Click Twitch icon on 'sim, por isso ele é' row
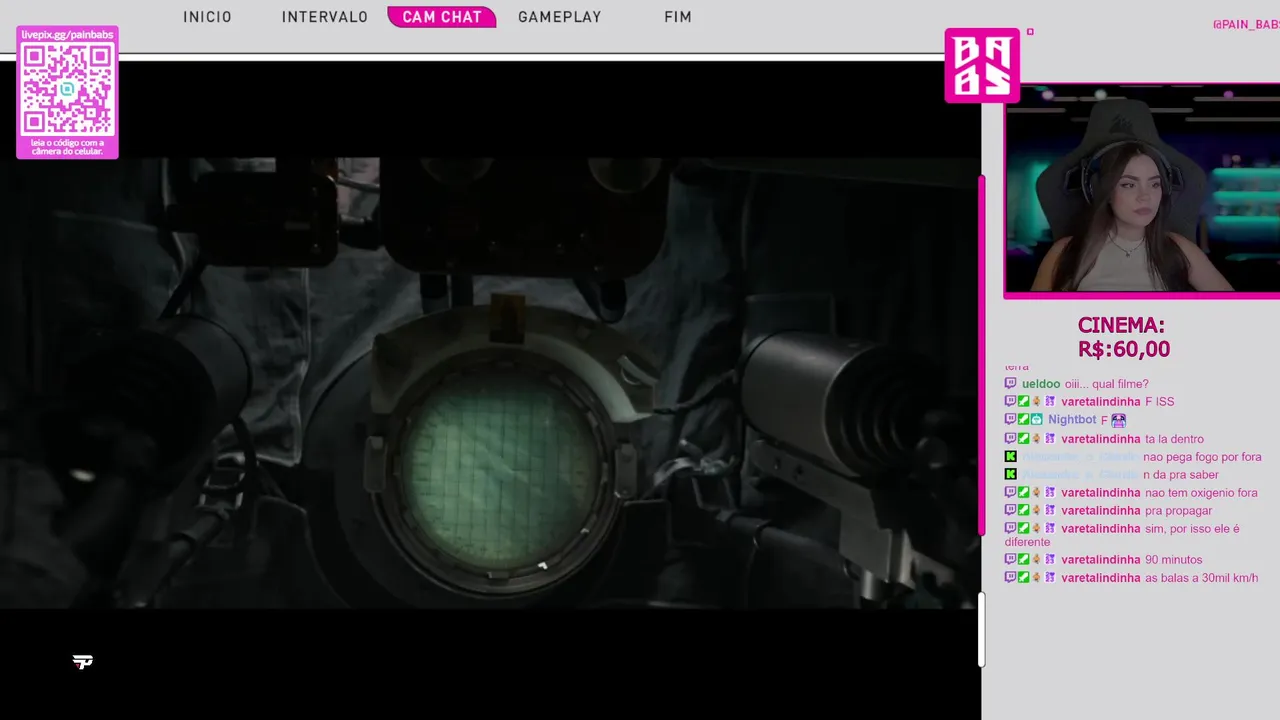 pos(1010,529)
